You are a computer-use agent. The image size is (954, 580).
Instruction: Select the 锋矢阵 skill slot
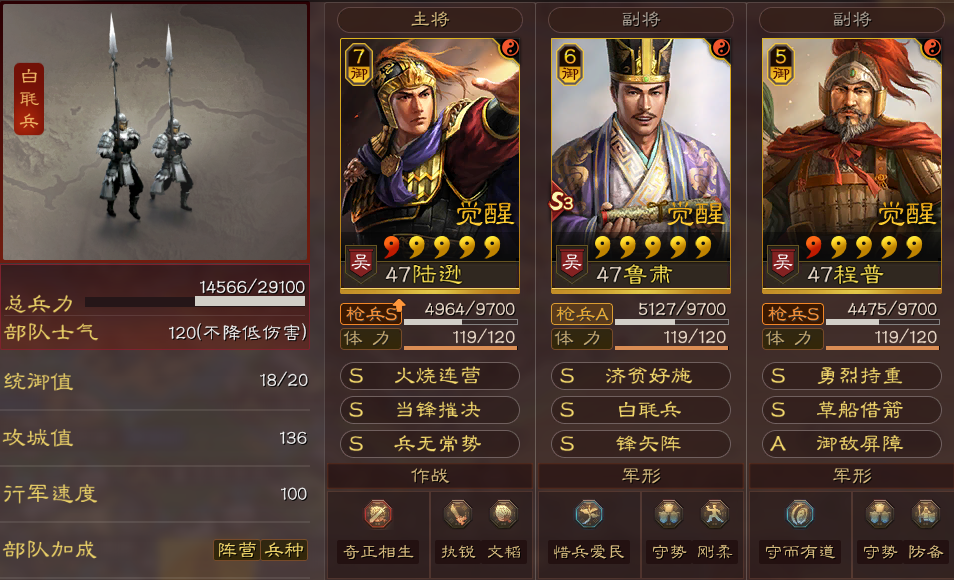pos(641,444)
